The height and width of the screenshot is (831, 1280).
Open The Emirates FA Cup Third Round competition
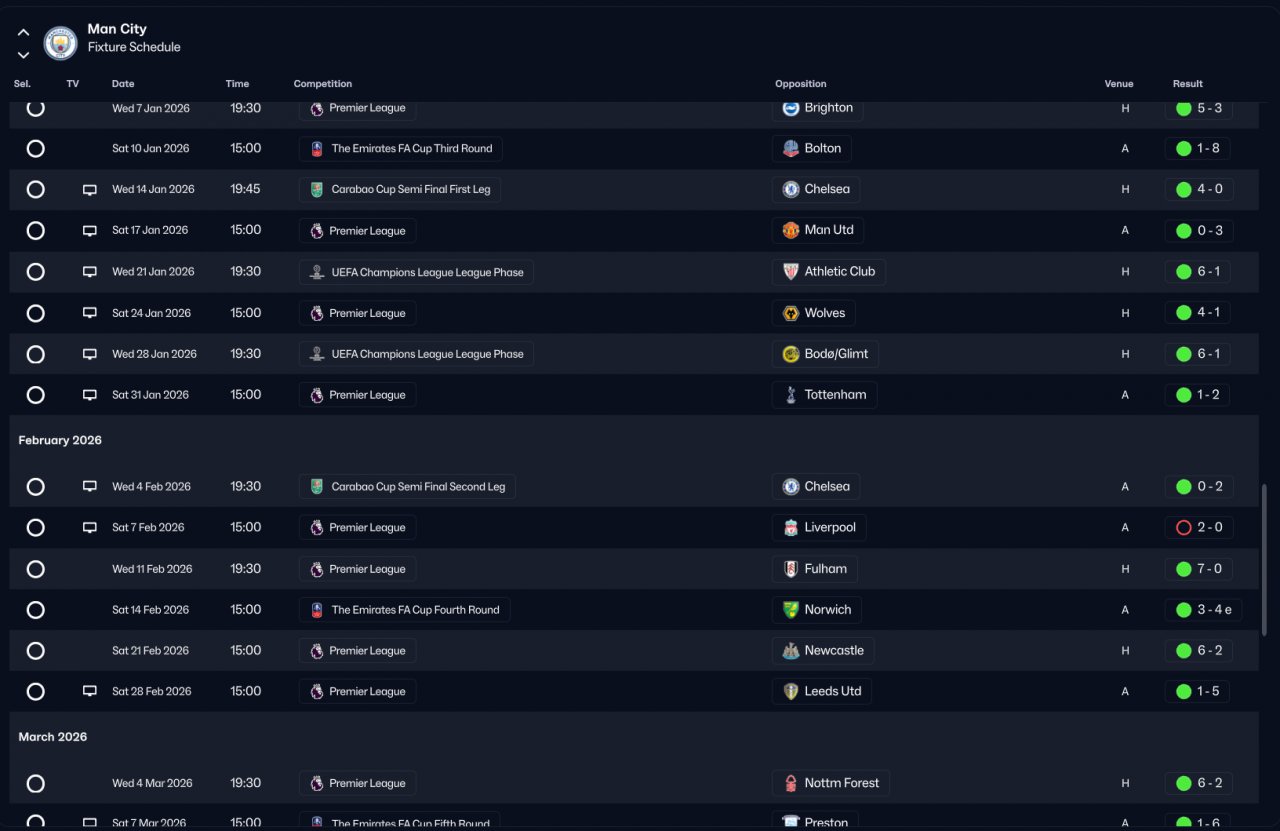point(401,149)
